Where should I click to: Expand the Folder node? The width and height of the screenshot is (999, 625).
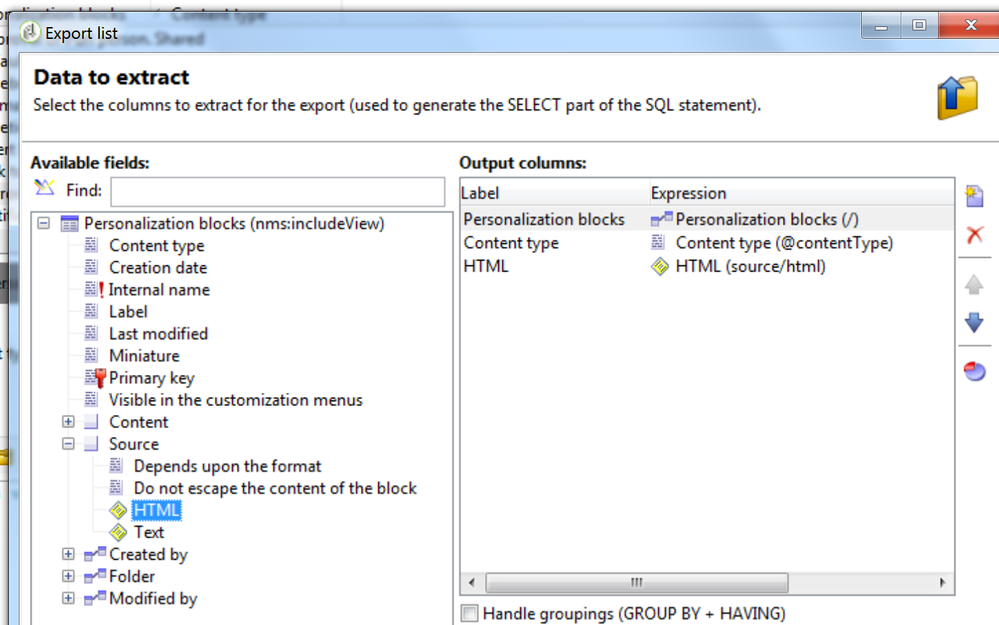point(68,576)
